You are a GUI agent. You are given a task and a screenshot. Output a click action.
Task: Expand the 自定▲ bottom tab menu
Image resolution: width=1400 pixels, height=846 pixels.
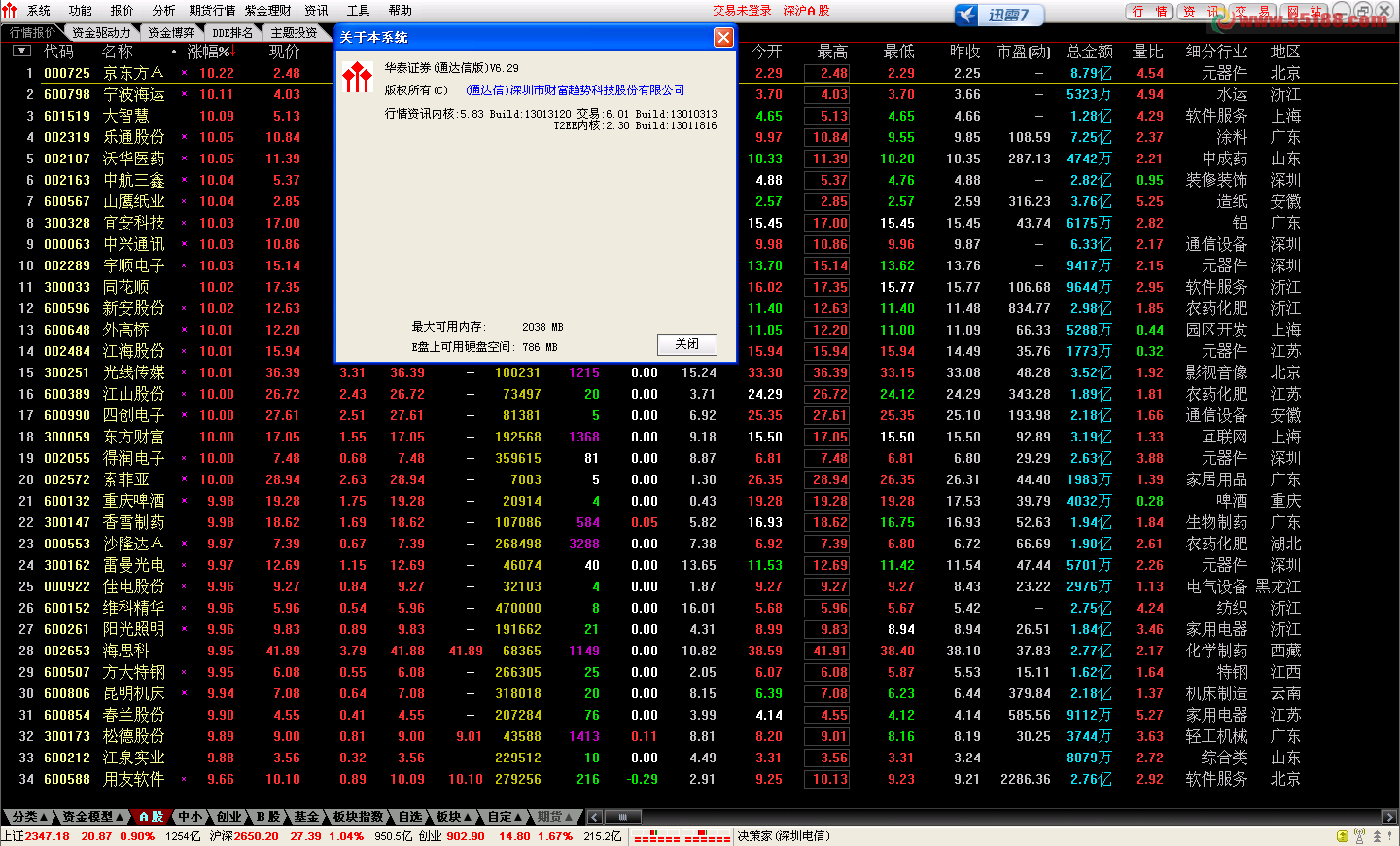click(x=505, y=817)
